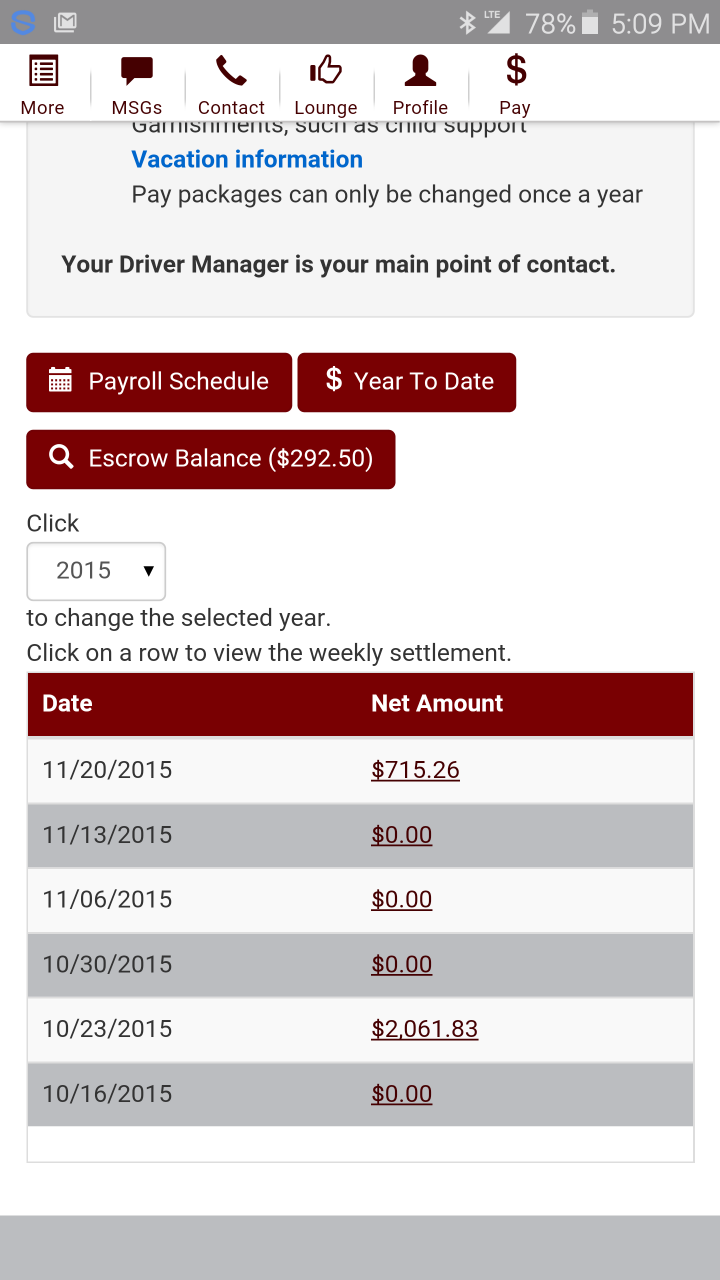Tap the Lounge thumbs-up icon
This screenshot has width=720, height=1280.
325,71
